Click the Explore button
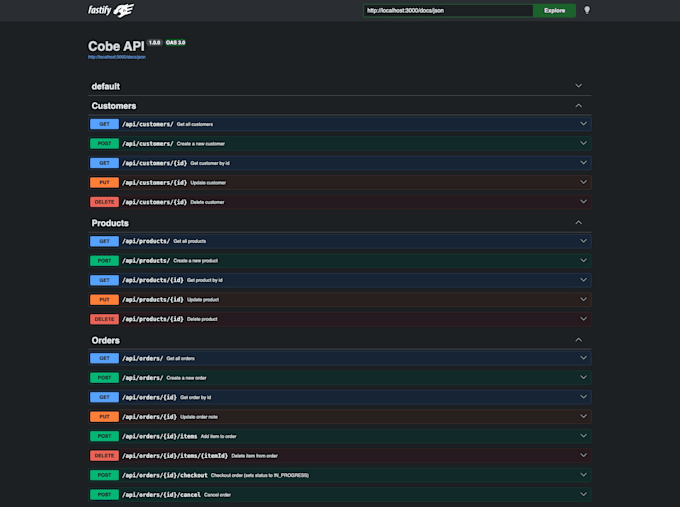This screenshot has width=680, height=507. pos(554,10)
